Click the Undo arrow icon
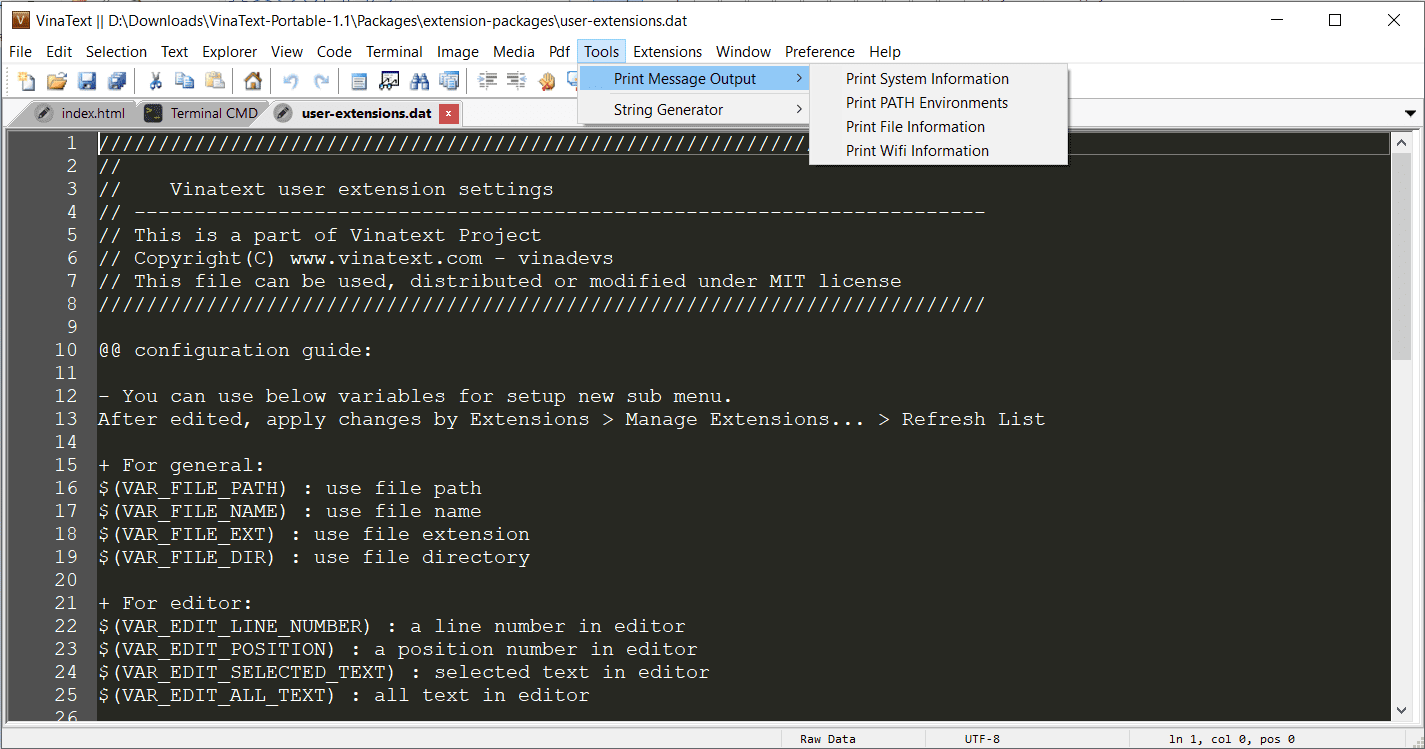 (291, 81)
